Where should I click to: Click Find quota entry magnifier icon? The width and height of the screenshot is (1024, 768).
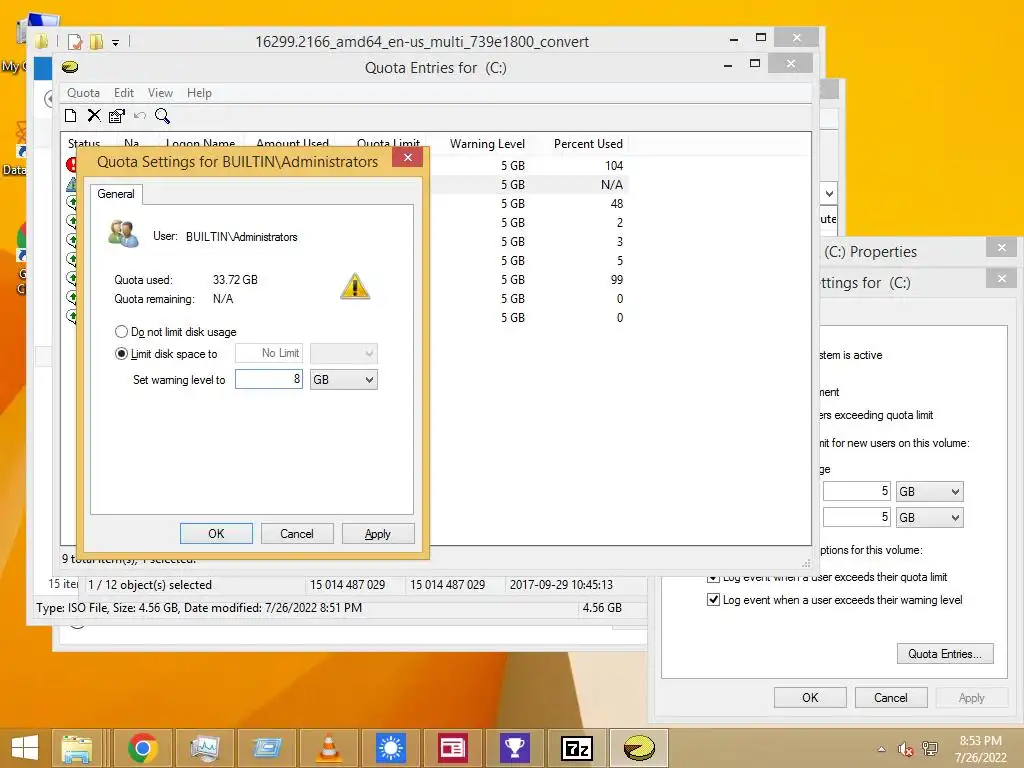pyautogui.click(x=163, y=116)
